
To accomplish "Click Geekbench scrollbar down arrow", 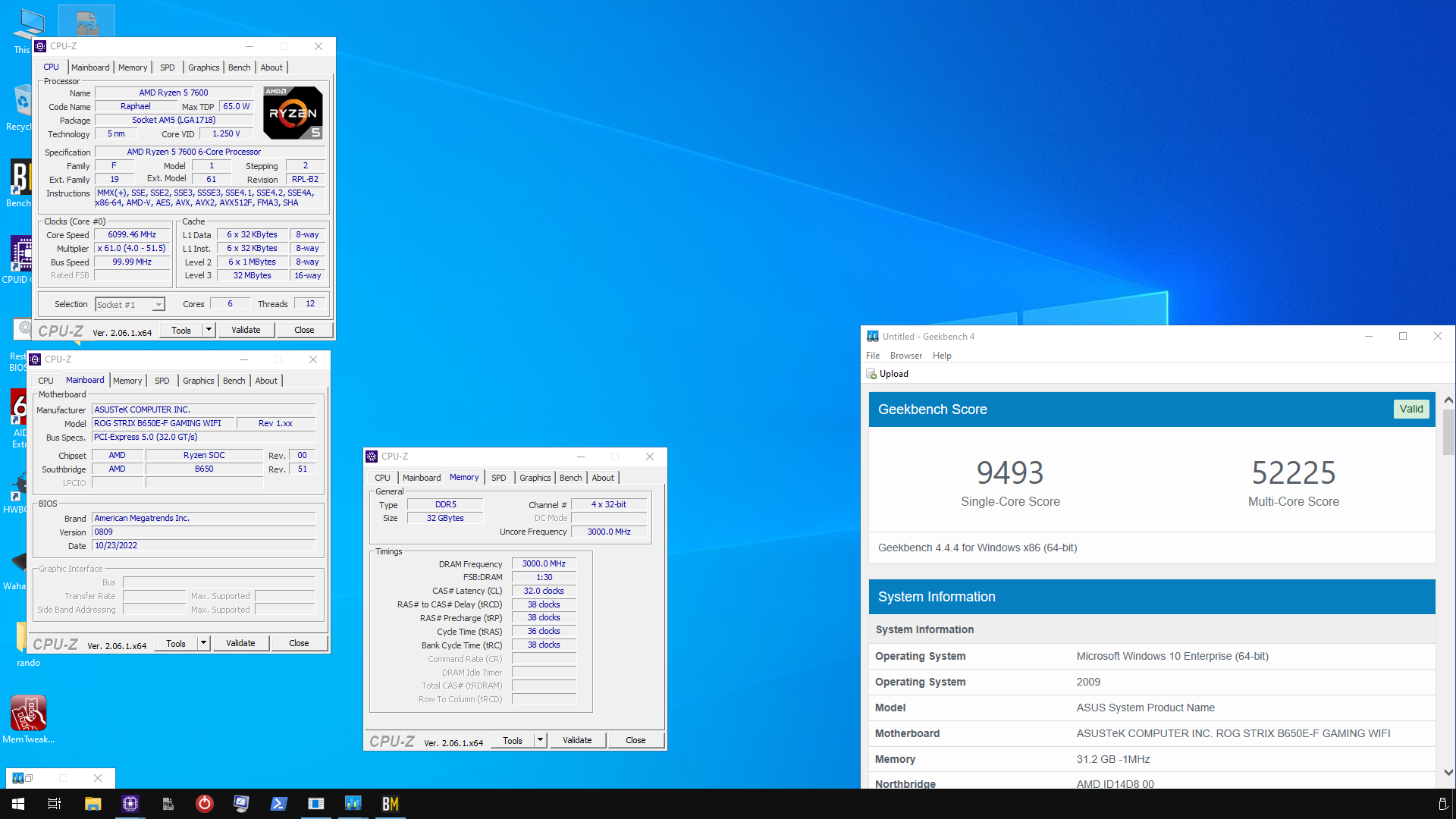I will tap(1448, 772).
